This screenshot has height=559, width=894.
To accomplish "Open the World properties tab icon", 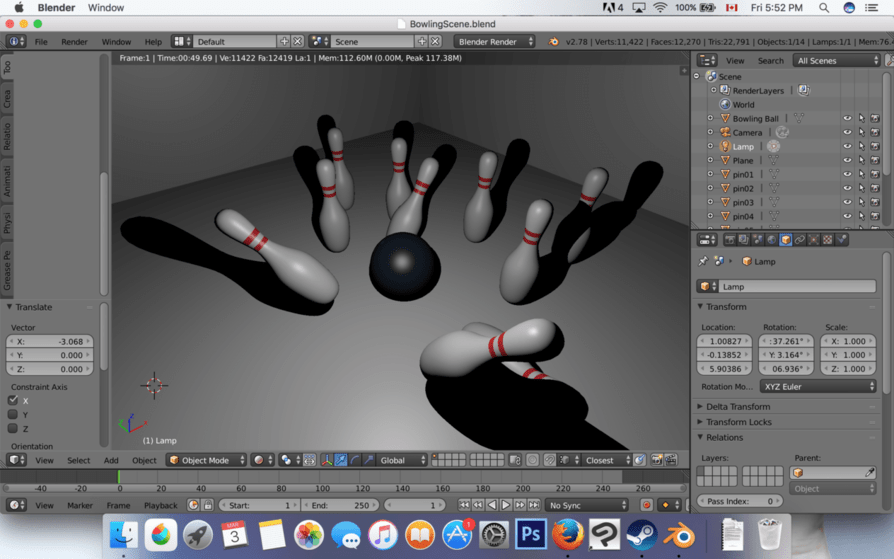I will tap(771, 240).
